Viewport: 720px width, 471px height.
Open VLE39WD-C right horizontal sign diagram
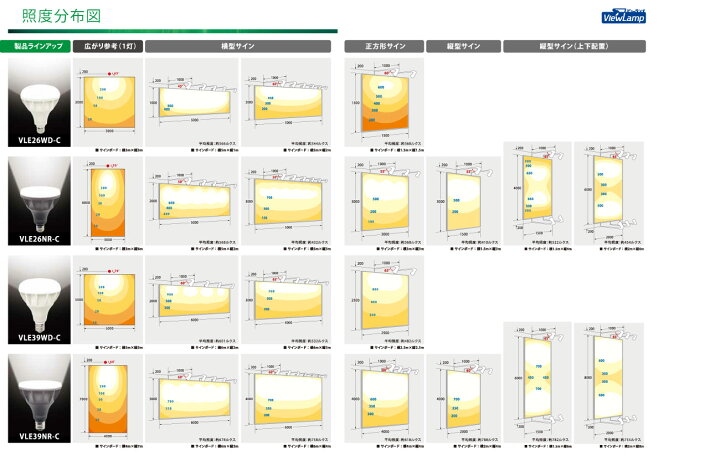[x=286, y=300]
